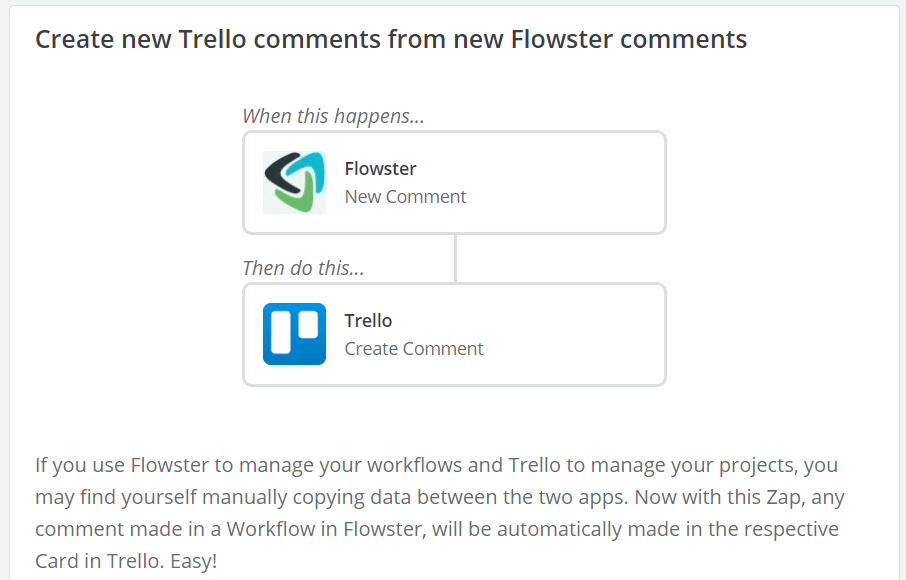Screen dimensions: 906x580
Task: Click the word 'Trello' in the heading
Action: [x=213, y=39]
